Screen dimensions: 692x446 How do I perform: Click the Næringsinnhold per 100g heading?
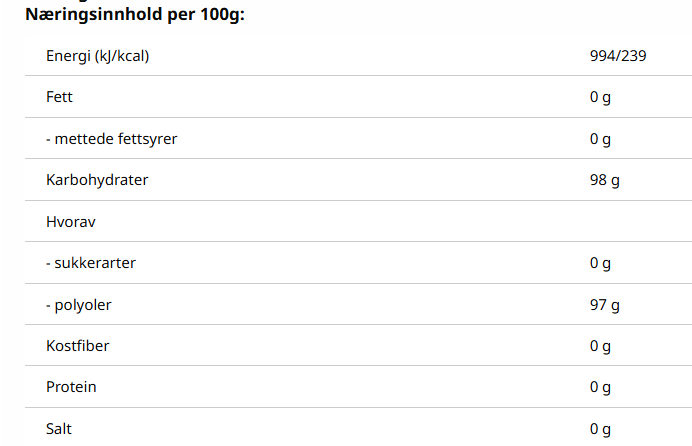click(x=135, y=15)
